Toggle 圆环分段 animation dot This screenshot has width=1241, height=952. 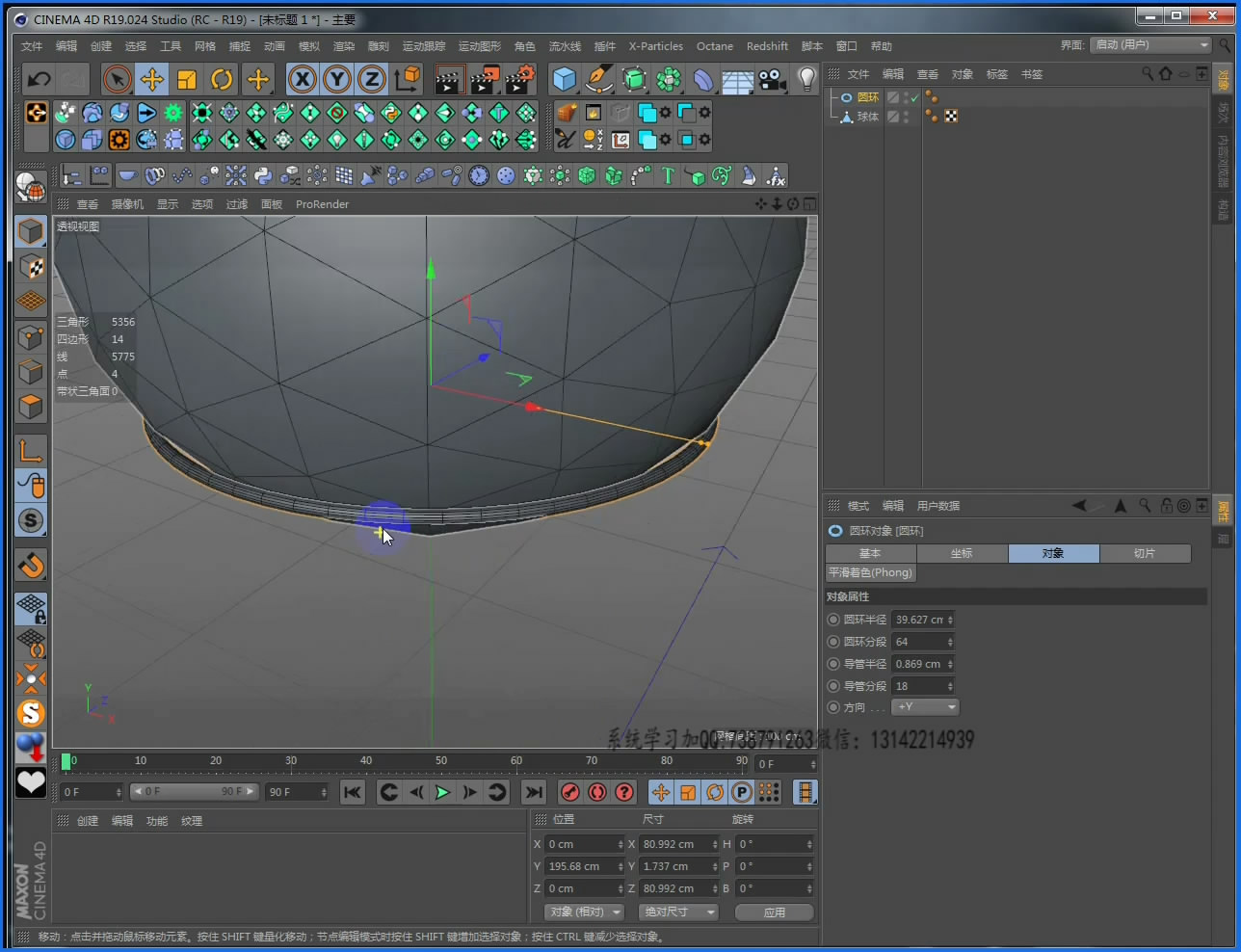[833, 642]
